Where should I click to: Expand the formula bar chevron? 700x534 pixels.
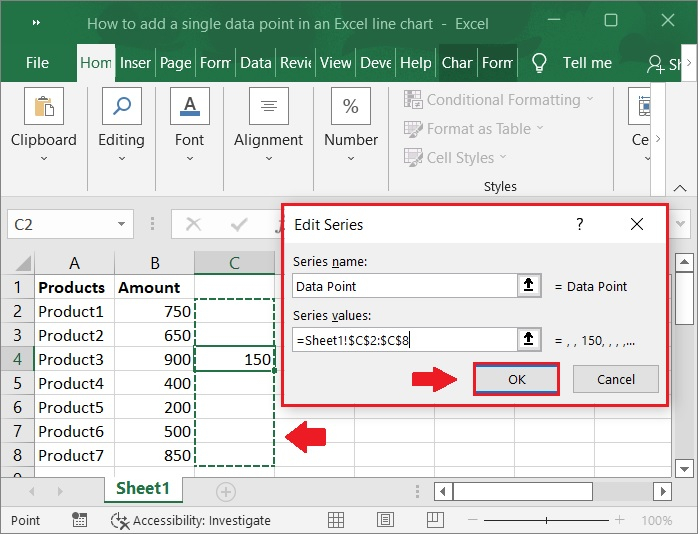[680, 224]
